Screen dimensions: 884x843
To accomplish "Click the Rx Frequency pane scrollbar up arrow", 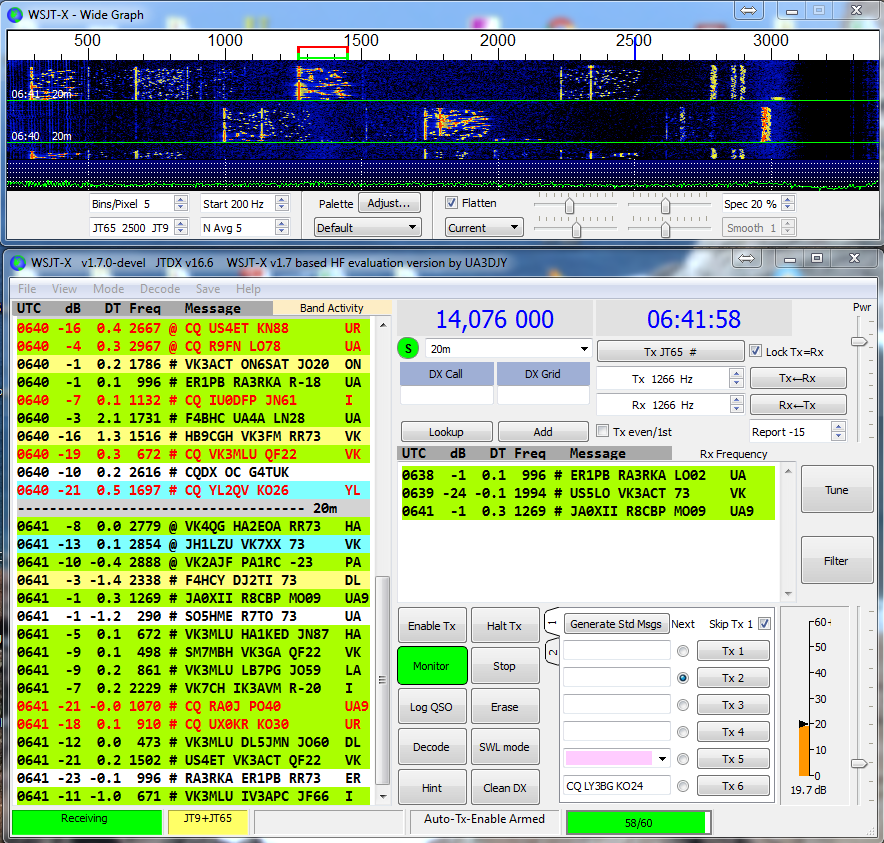I will tap(788, 471).
